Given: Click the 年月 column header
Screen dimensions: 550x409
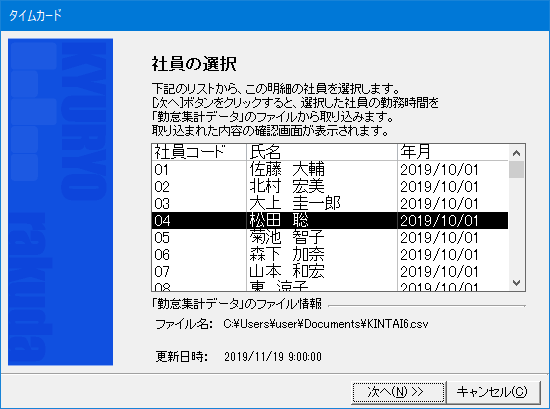Looking at the screenshot, I should [x=453, y=152].
